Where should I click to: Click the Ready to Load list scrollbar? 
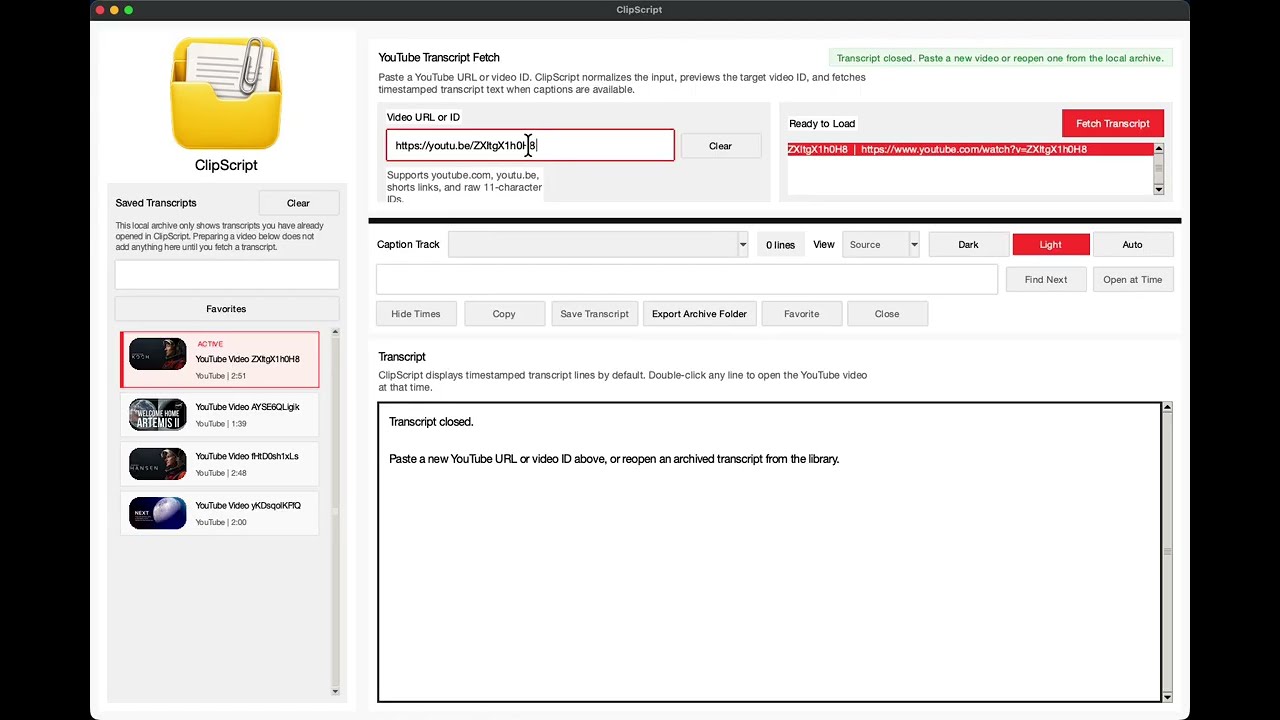pyautogui.click(x=1158, y=169)
